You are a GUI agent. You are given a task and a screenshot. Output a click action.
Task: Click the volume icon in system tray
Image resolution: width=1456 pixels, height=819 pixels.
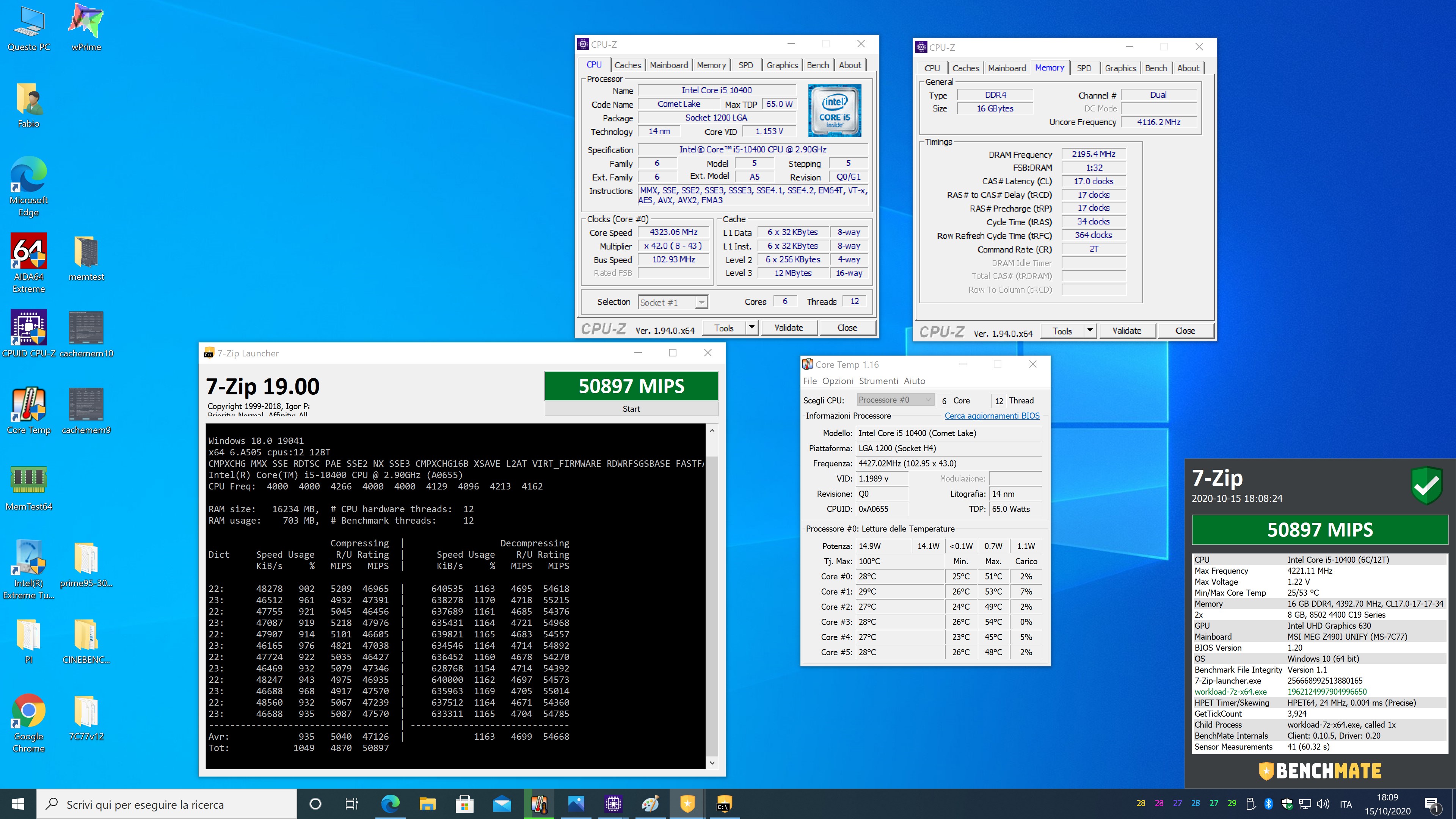[x=1323, y=804]
